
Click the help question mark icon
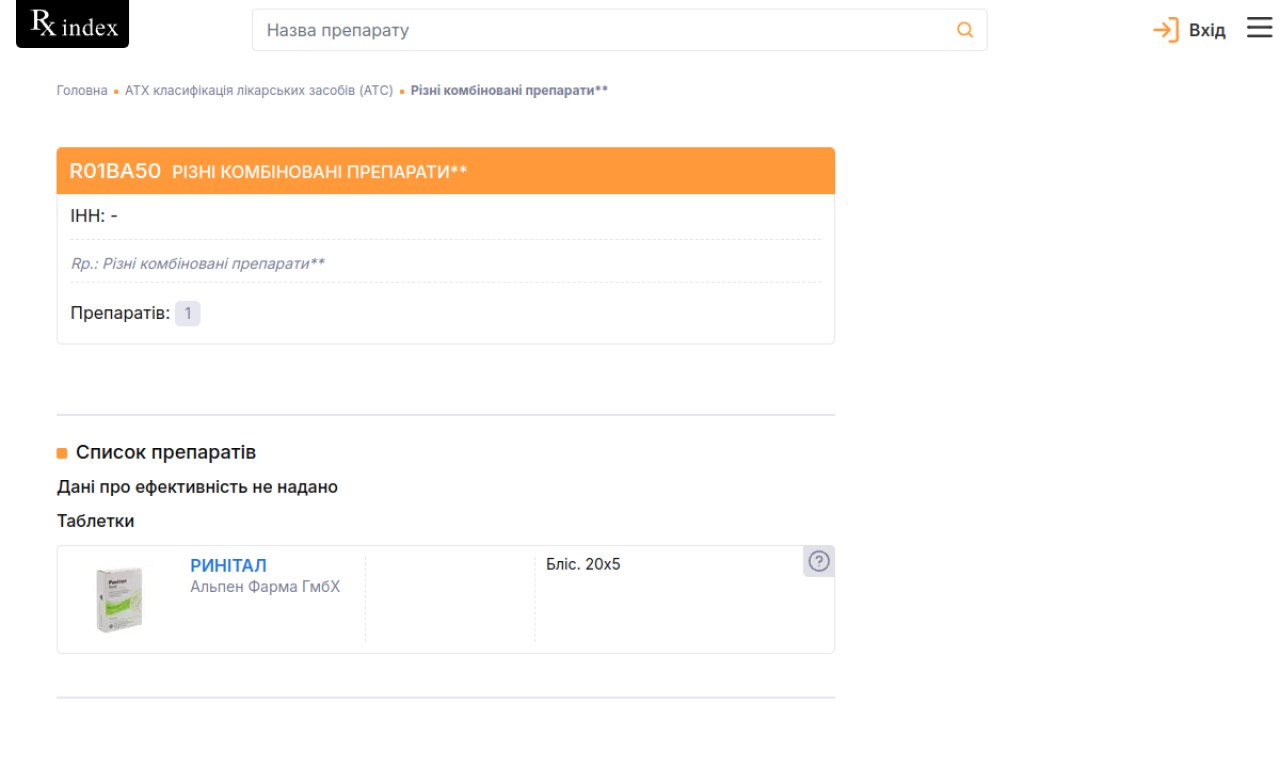click(819, 562)
